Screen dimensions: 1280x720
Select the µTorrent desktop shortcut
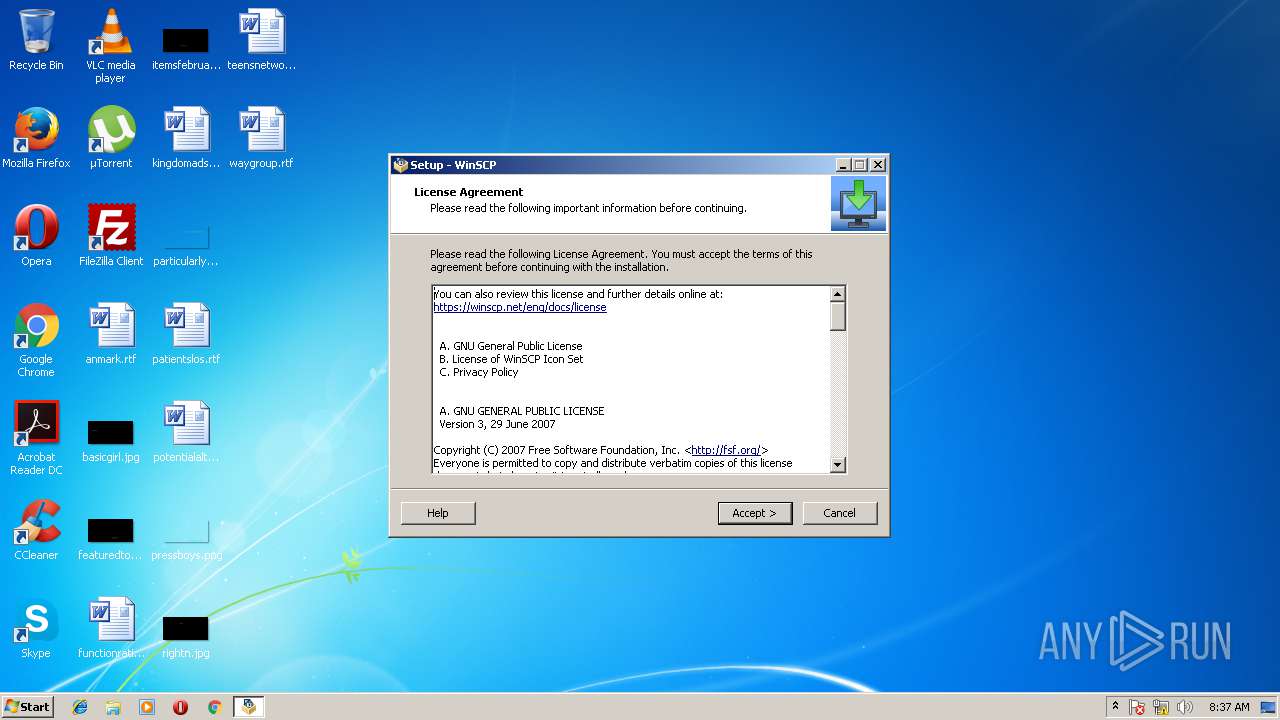coord(110,138)
